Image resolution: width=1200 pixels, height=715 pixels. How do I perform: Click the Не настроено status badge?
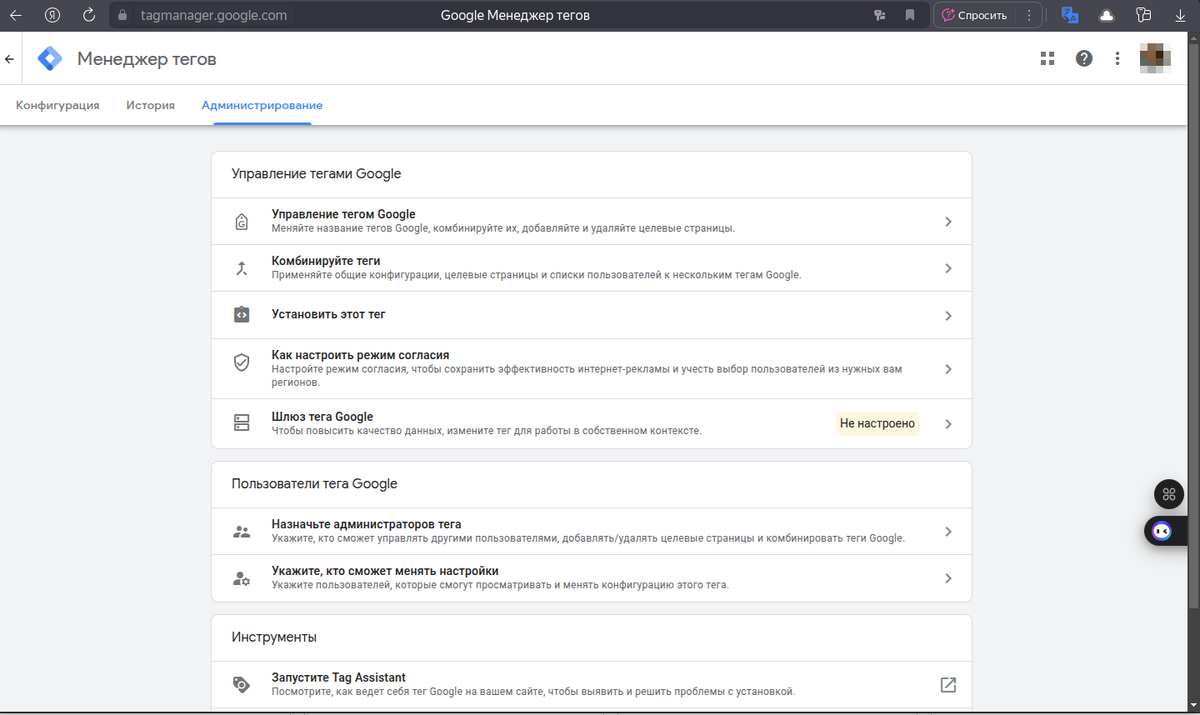877,423
